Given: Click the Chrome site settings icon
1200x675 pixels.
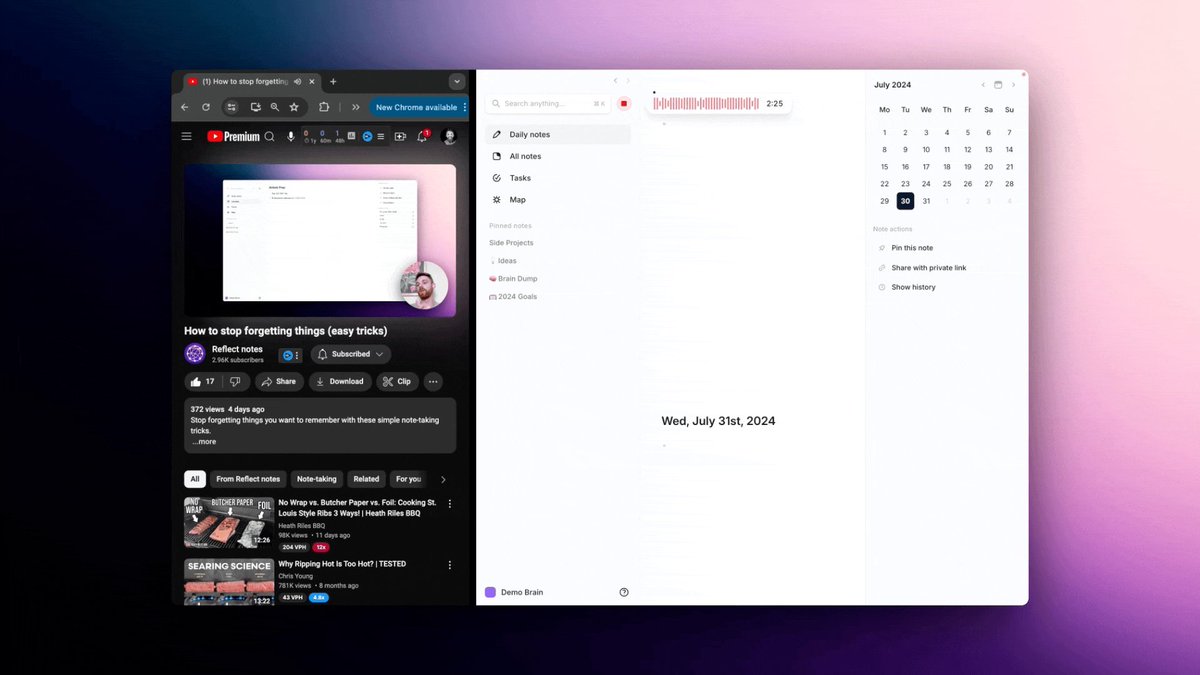Looking at the screenshot, I should pos(231,107).
